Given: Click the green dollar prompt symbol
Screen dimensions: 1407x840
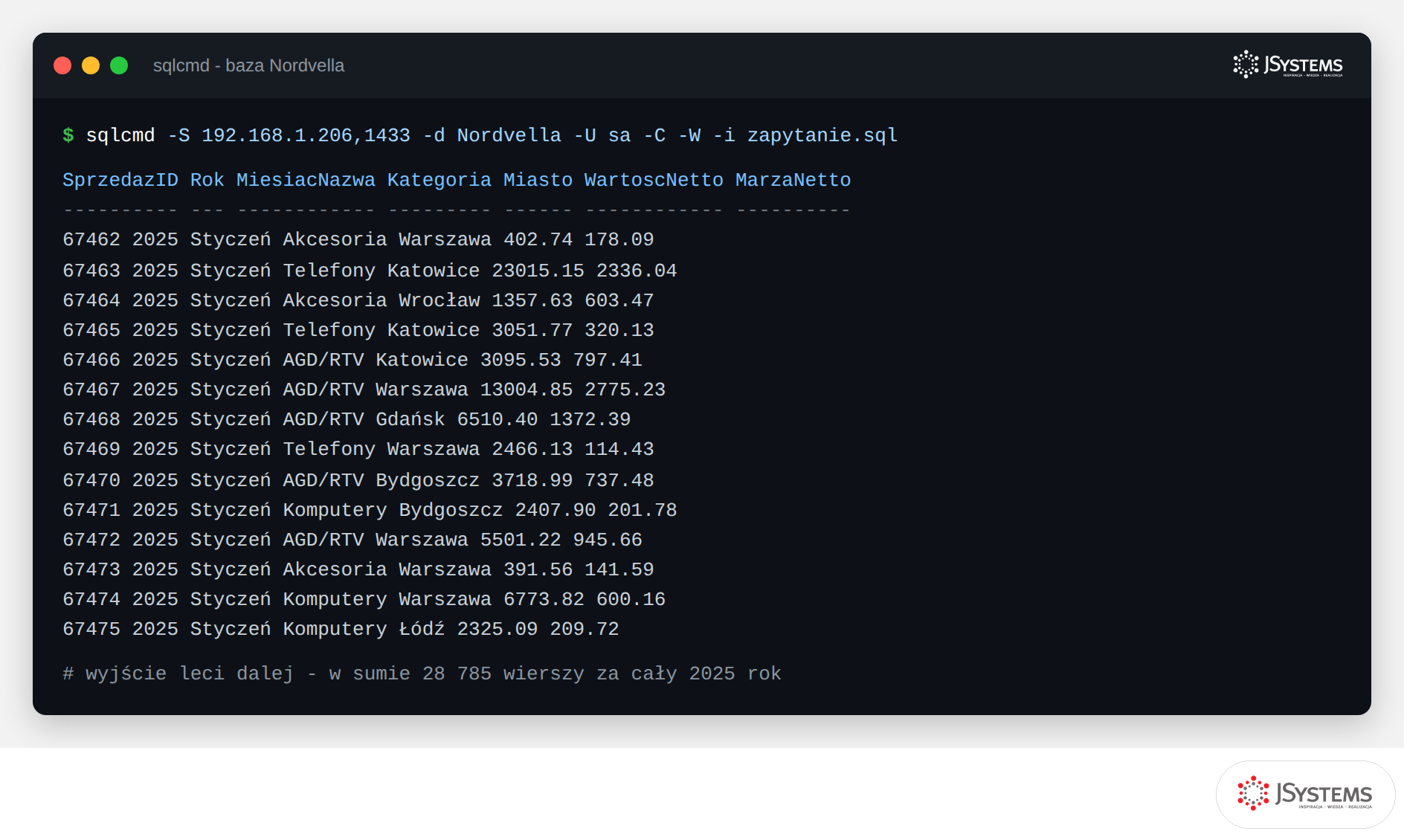Looking at the screenshot, I should tap(68, 135).
